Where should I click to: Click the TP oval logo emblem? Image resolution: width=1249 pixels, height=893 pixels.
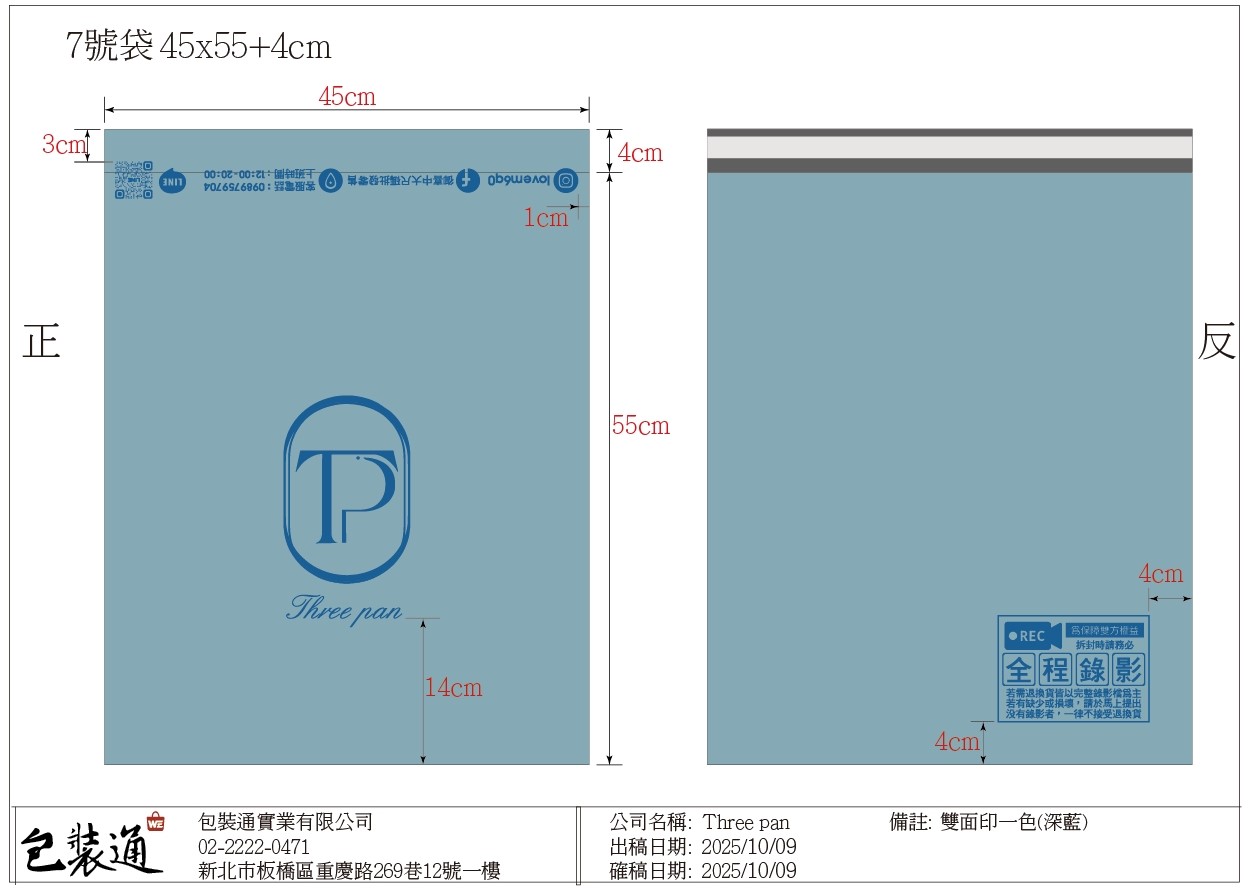(346, 489)
